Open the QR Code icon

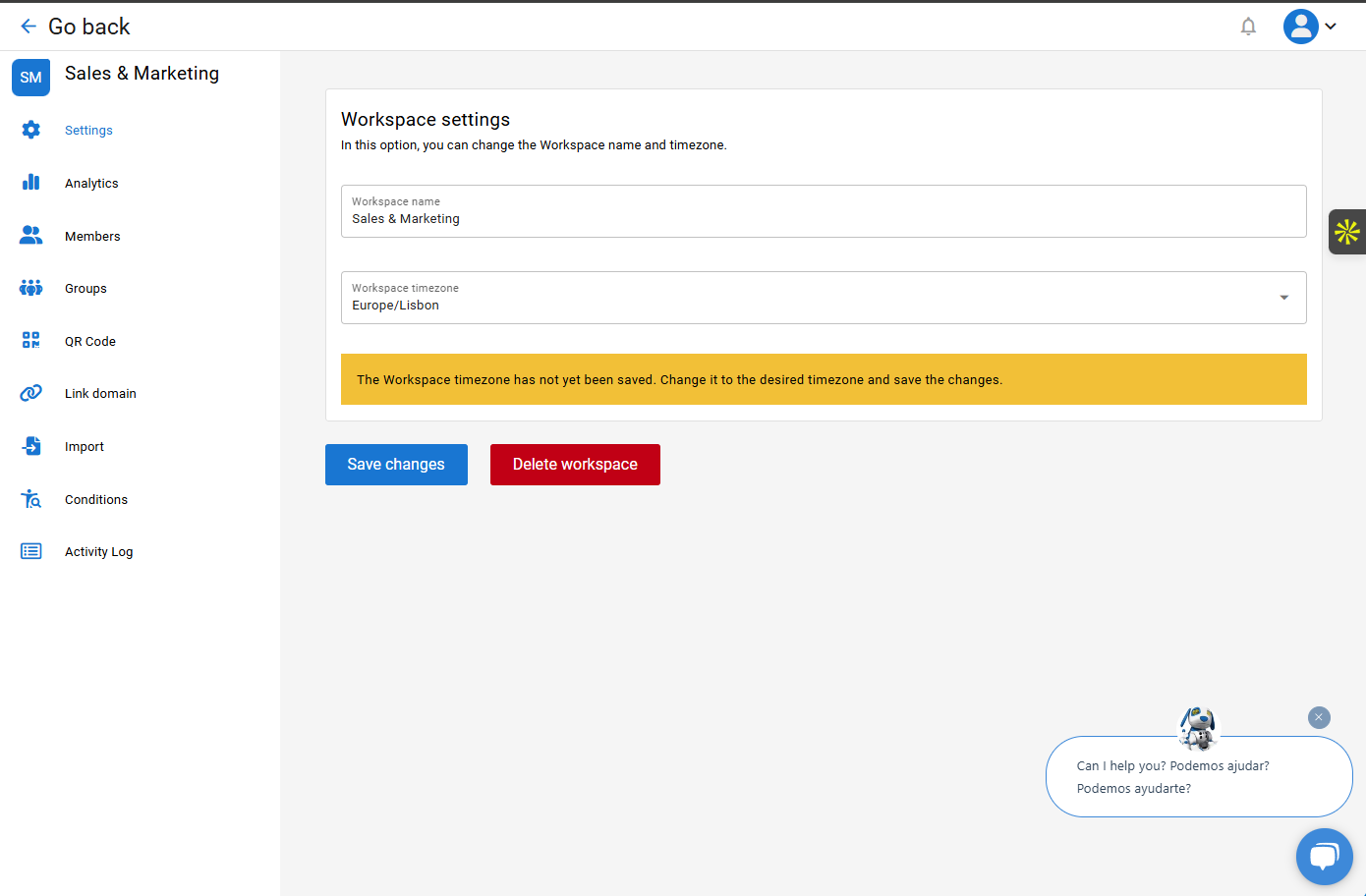(31, 341)
